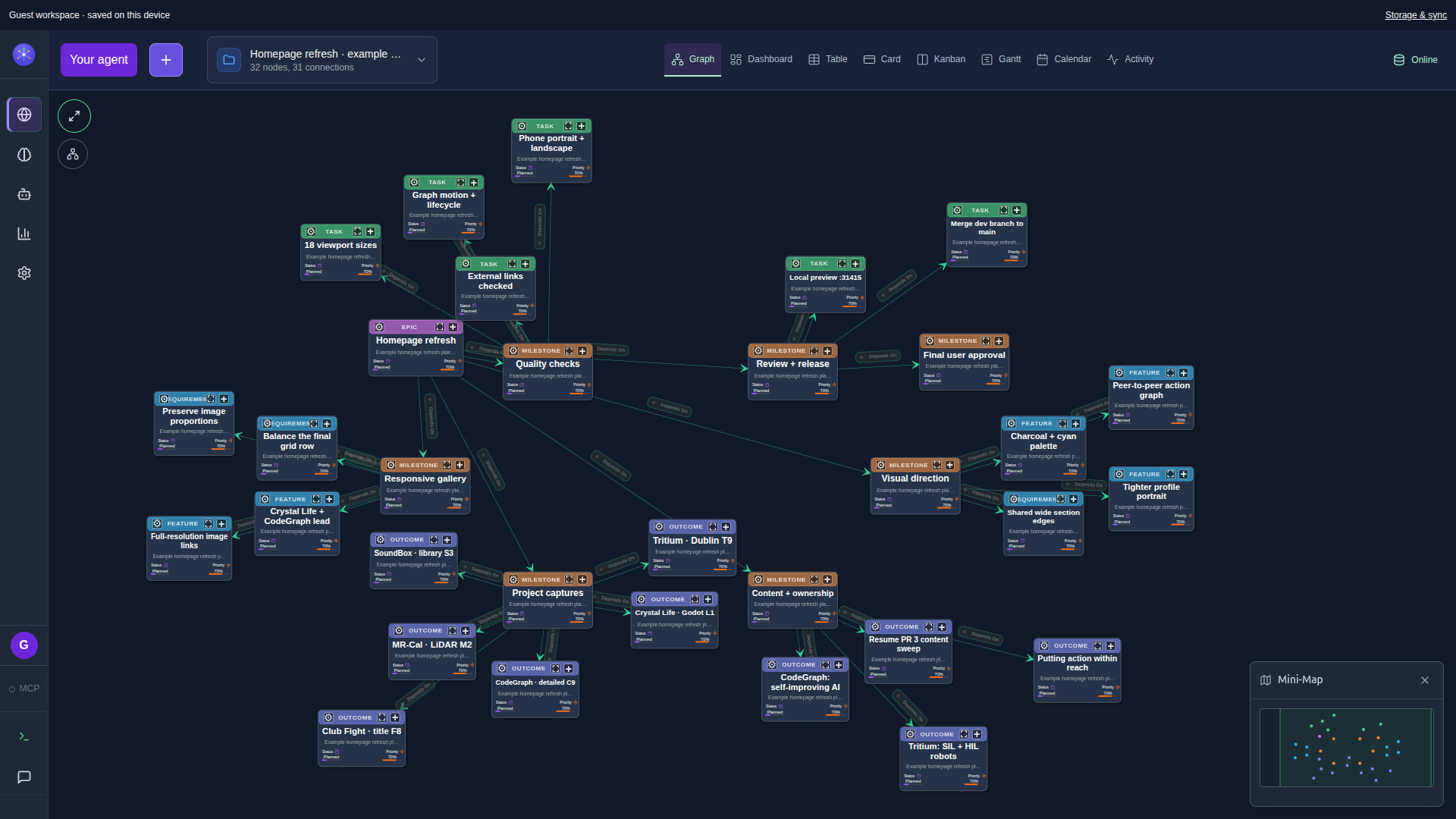Click focus icon on Tighter profile portrait feature

pos(1171,475)
